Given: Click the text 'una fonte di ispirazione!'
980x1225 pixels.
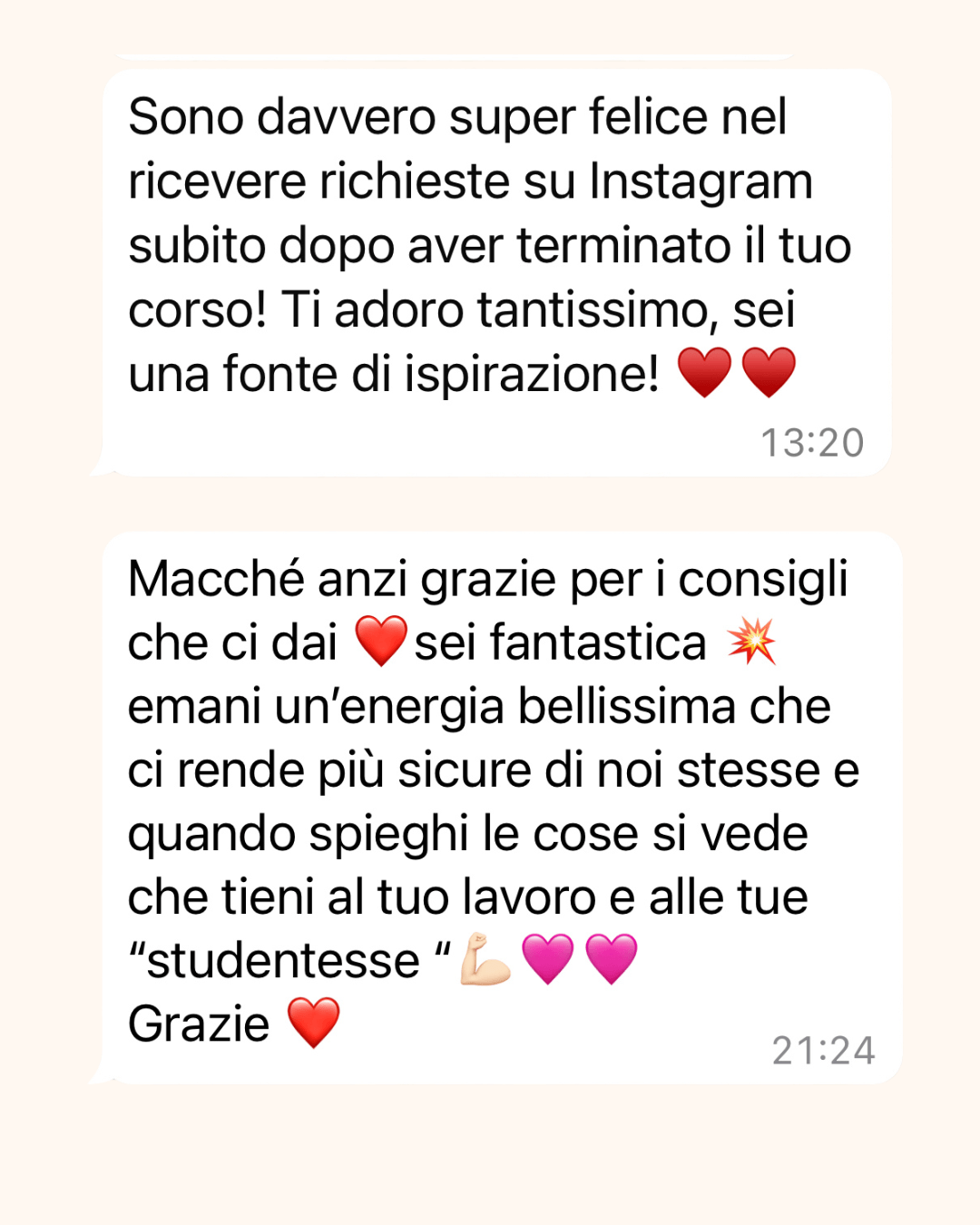Looking at the screenshot, I should coord(394,374).
